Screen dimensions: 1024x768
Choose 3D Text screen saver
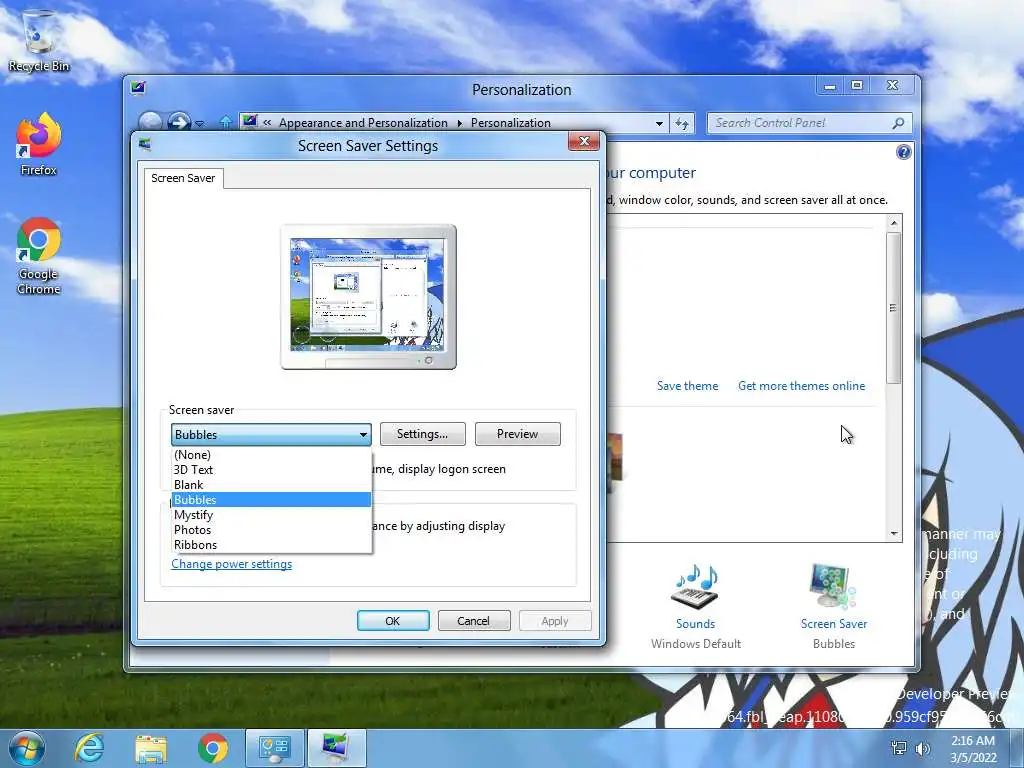pos(271,470)
